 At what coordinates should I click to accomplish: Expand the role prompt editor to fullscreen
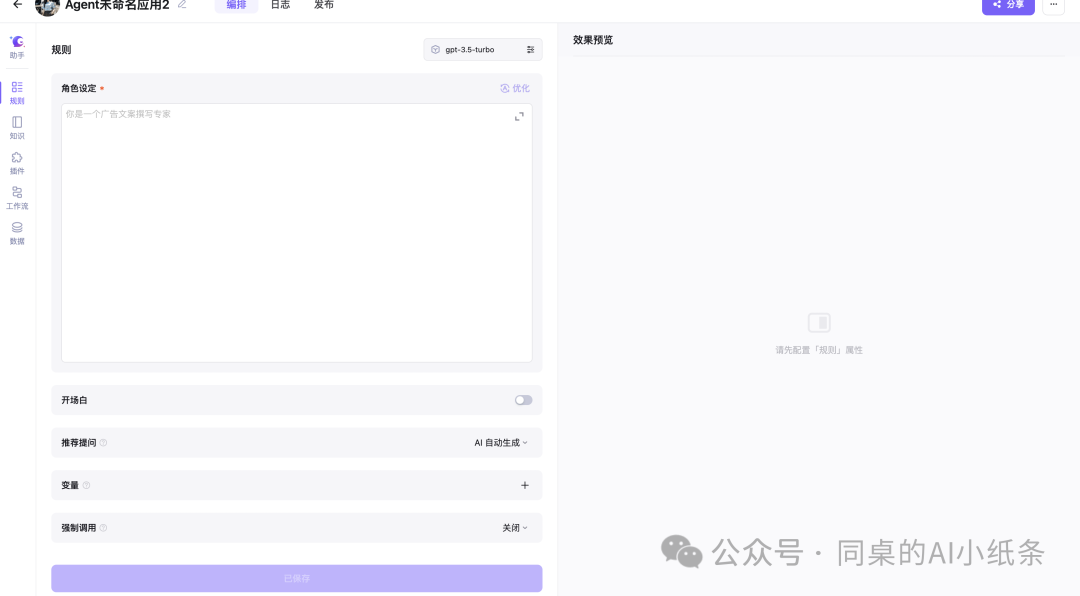(519, 115)
